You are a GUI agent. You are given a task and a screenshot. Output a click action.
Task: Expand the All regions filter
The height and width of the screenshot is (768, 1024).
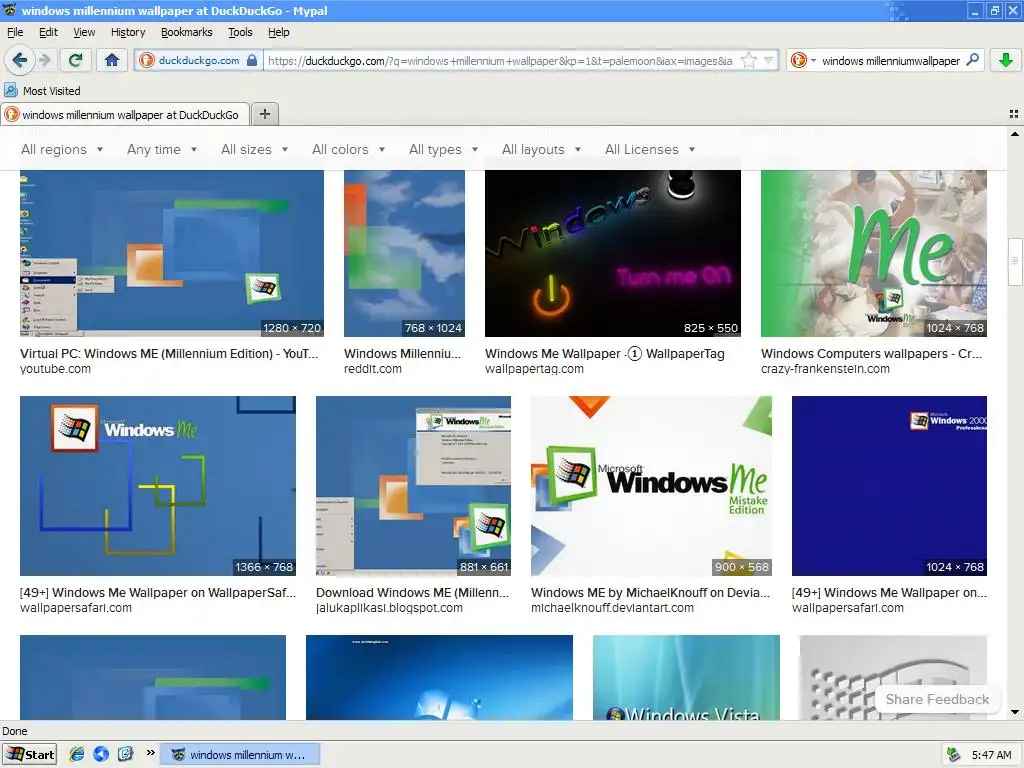coord(62,150)
